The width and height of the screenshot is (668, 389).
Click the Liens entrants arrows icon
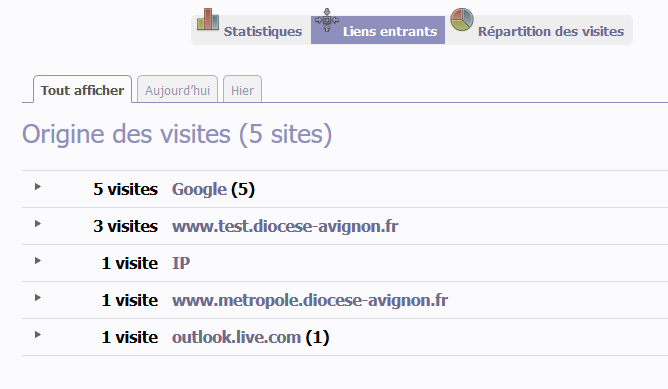[x=327, y=20]
